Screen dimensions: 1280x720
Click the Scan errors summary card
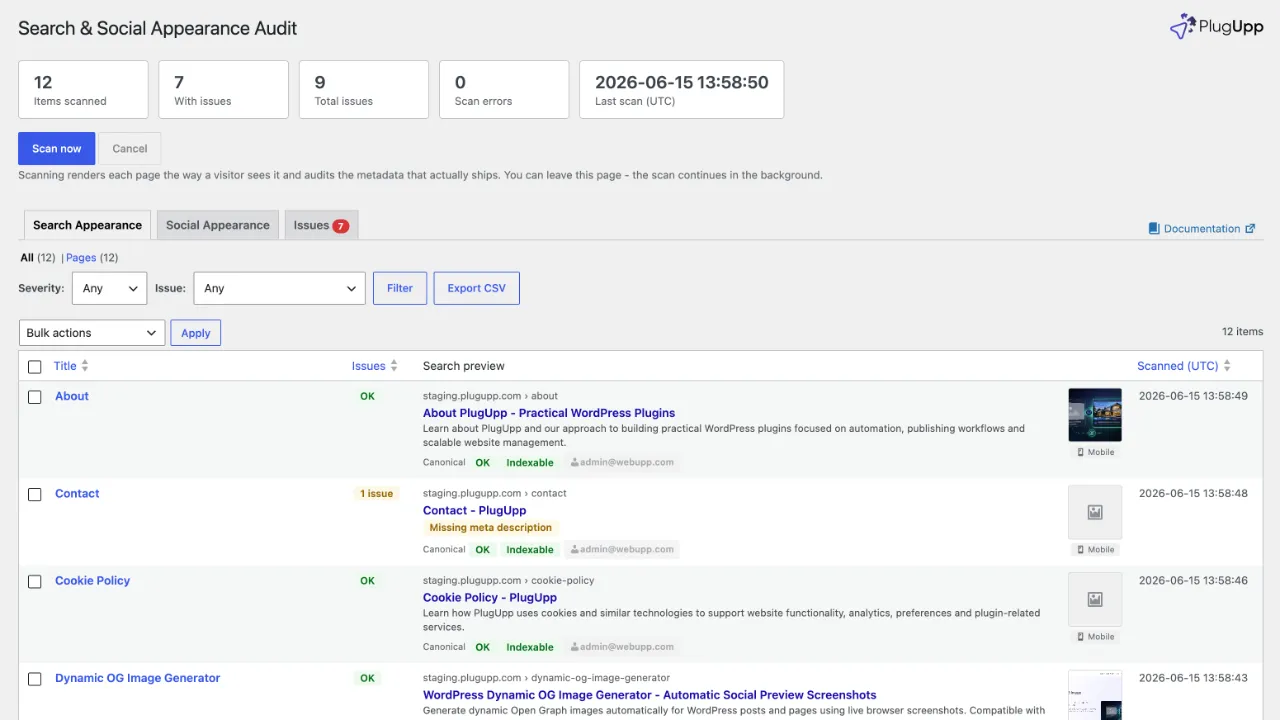coord(504,90)
